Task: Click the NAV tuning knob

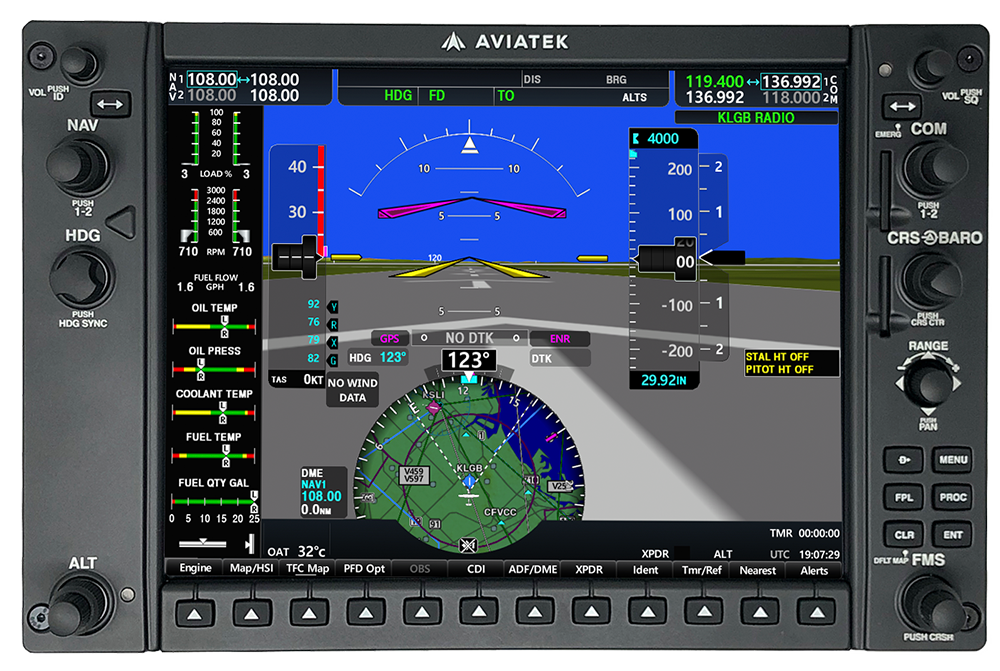Action: (82, 166)
